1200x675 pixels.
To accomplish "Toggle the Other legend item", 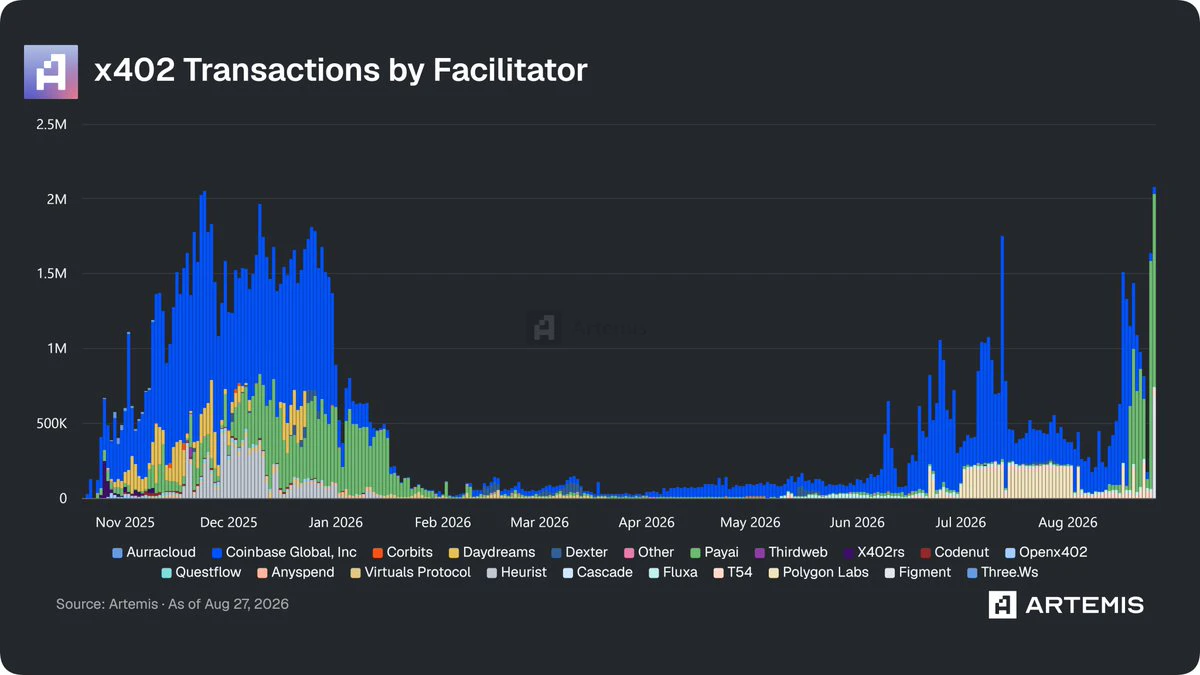I will pos(649,552).
